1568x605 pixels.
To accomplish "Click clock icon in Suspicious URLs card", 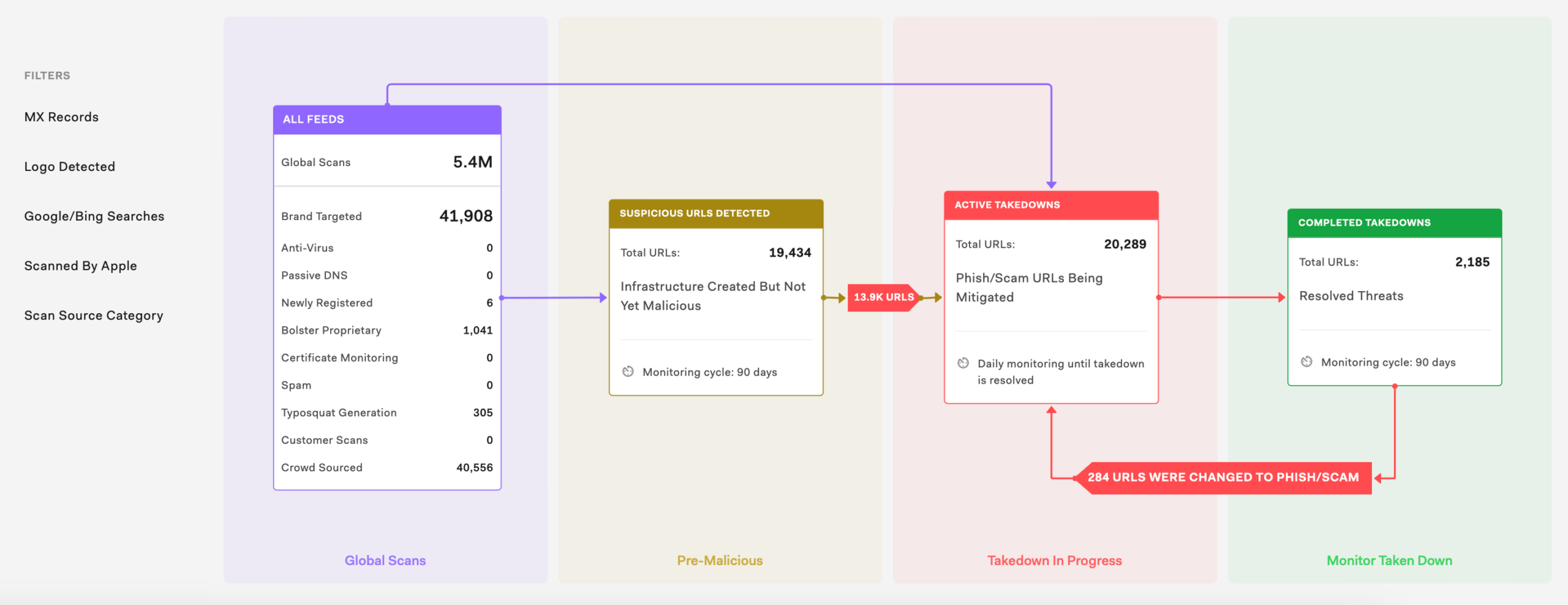I will click(628, 371).
